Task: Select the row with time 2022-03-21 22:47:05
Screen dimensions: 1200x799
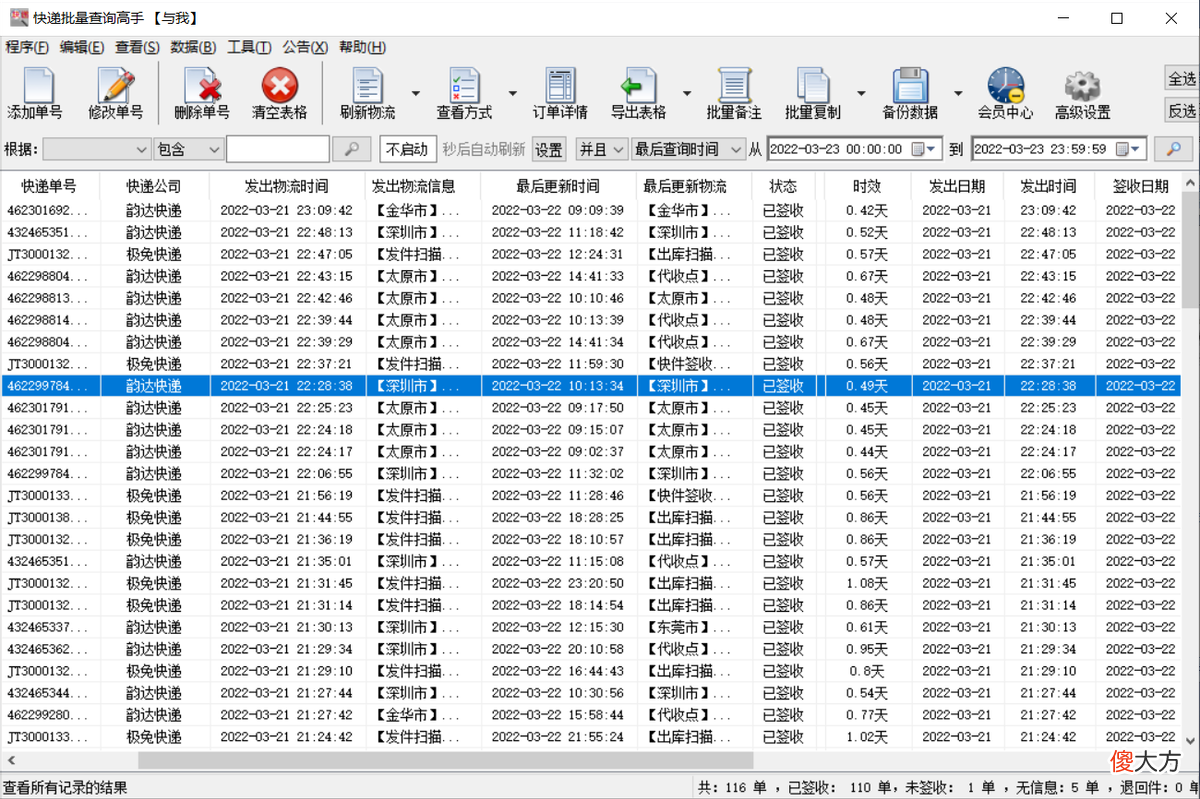Action: coord(590,254)
